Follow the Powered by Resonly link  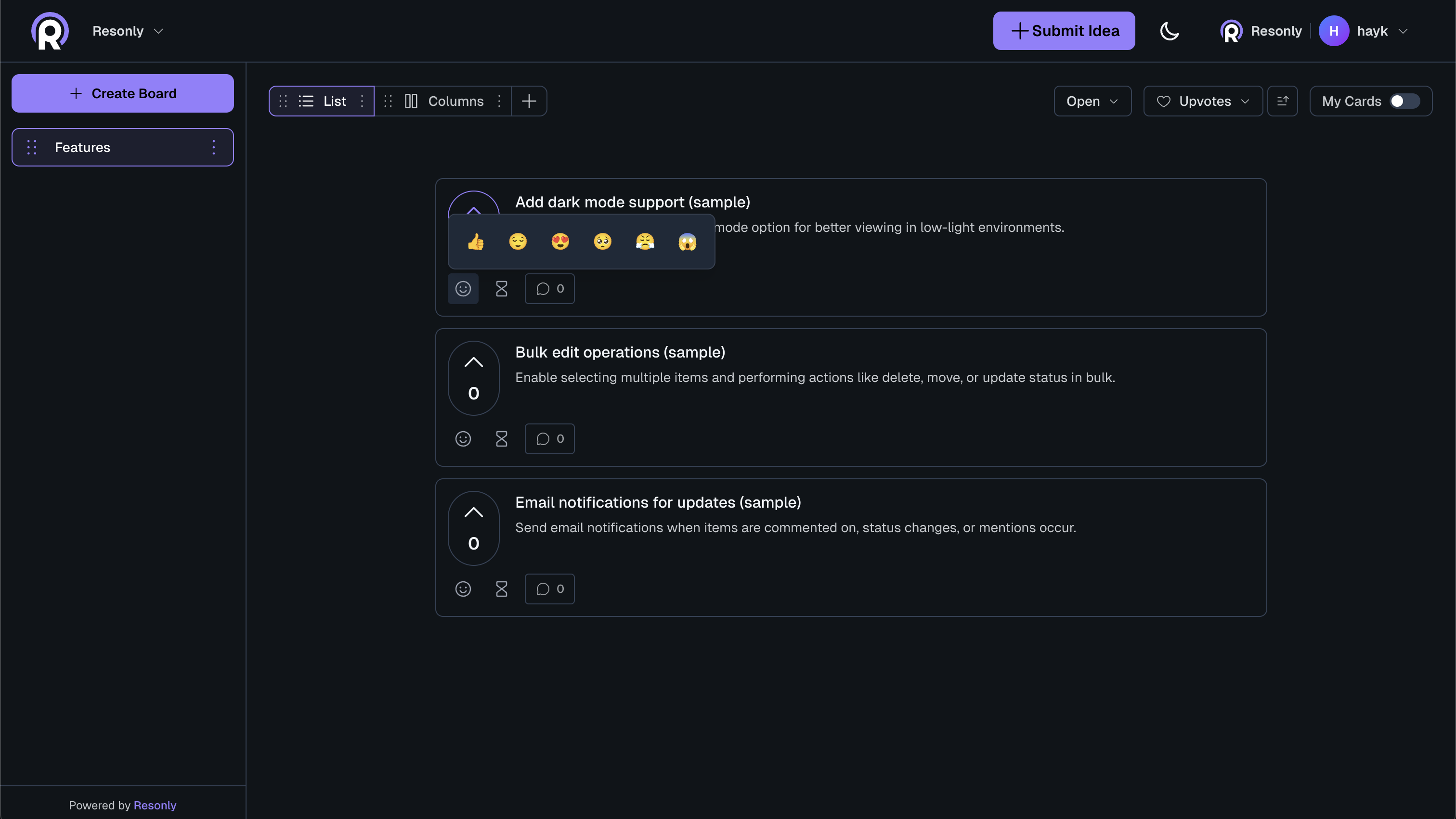tap(155, 805)
